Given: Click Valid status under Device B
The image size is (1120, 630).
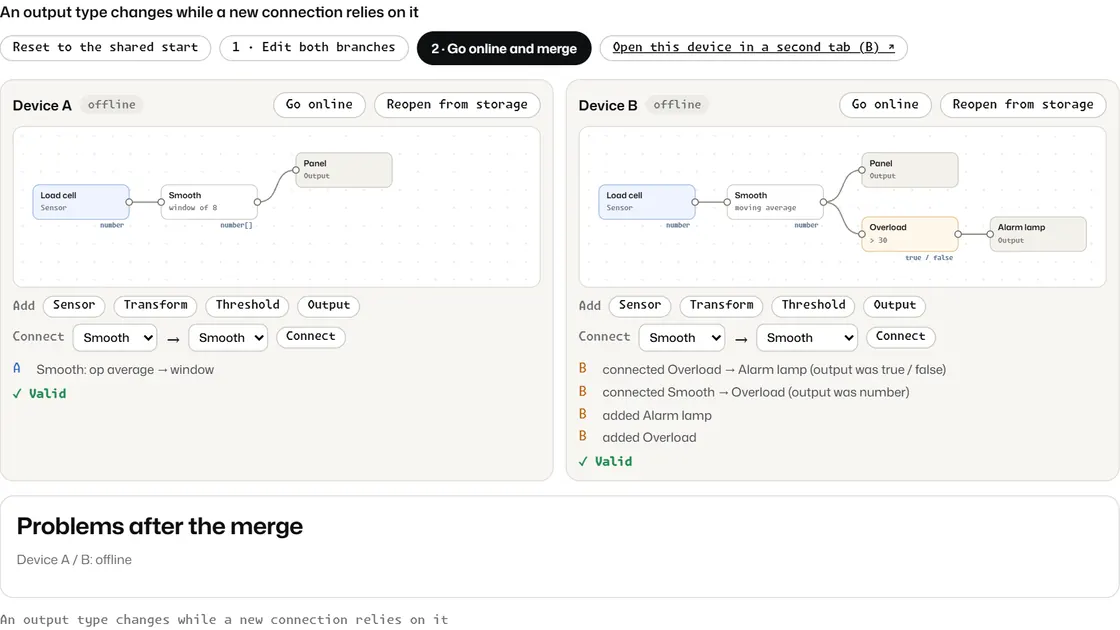Looking at the screenshot, I should (x=605, y=461).
